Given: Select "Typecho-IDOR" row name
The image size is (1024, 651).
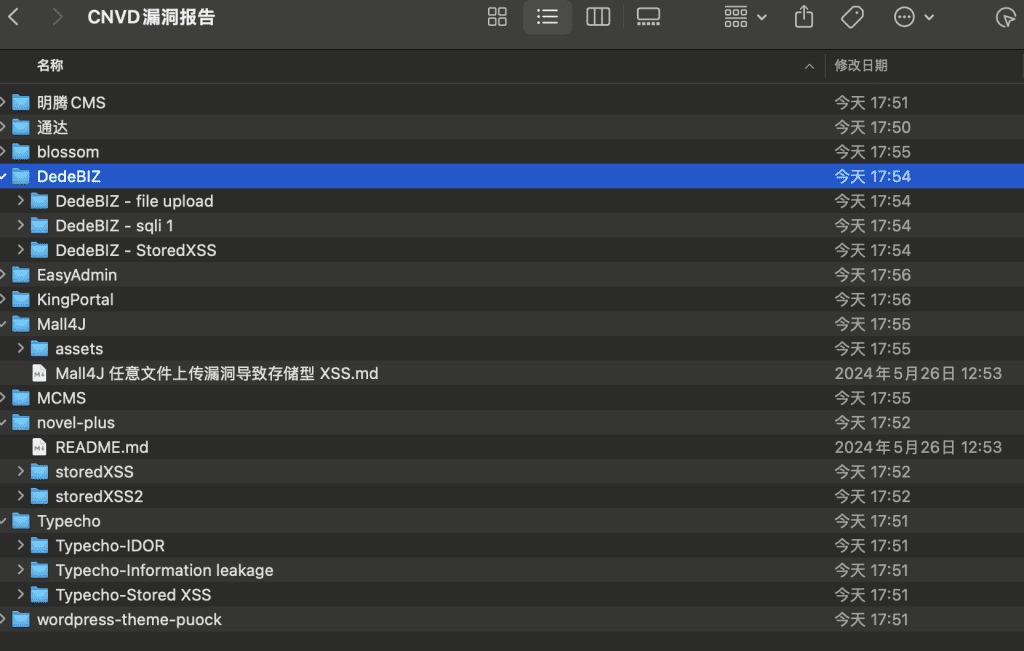Looking at the screenshot, I should tap(110, 546).
